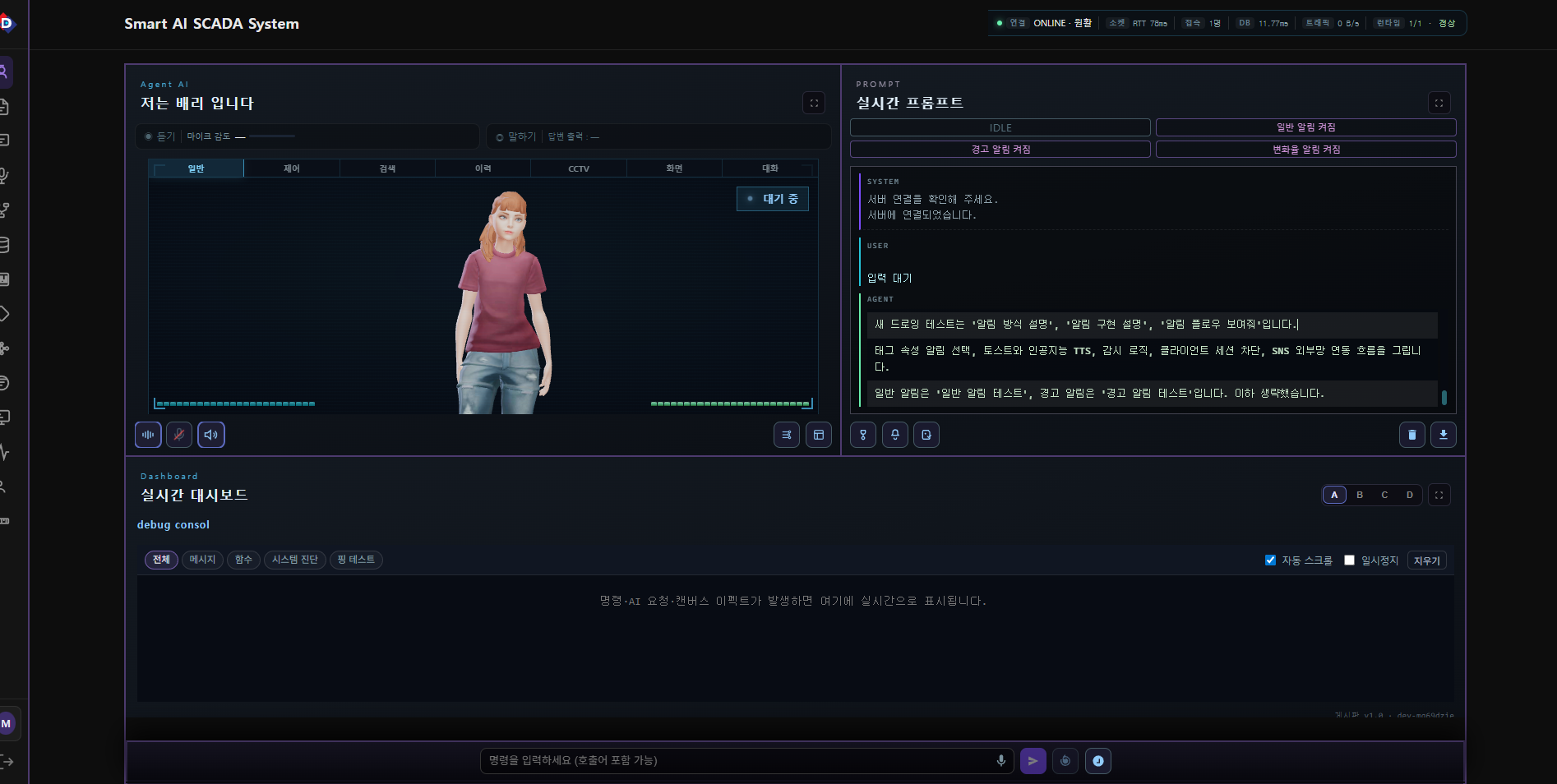Click the layout panel icon below avatar
The height and width of the screenshot is (784, 1557).
coord(819,435)
